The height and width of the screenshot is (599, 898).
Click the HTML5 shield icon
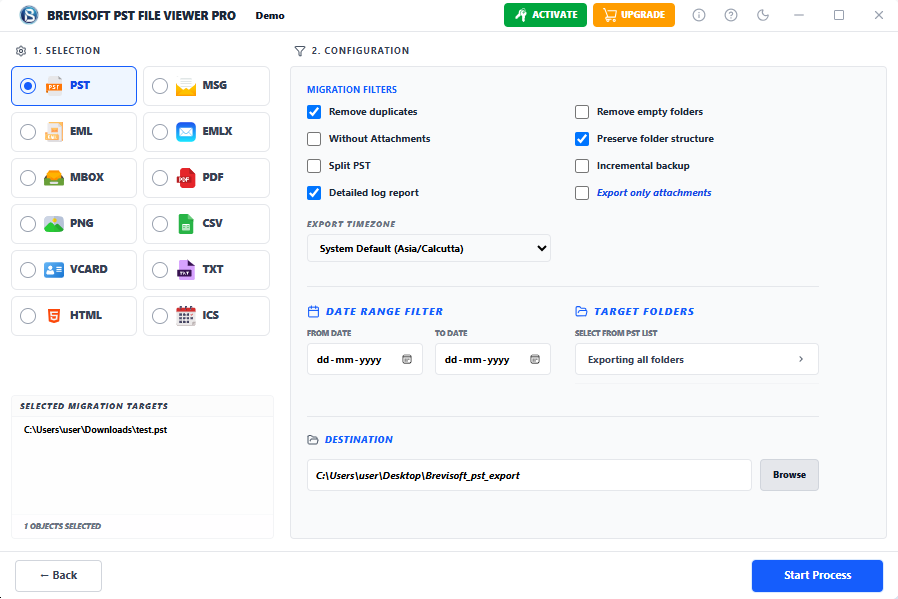click(x=54, y=316)
